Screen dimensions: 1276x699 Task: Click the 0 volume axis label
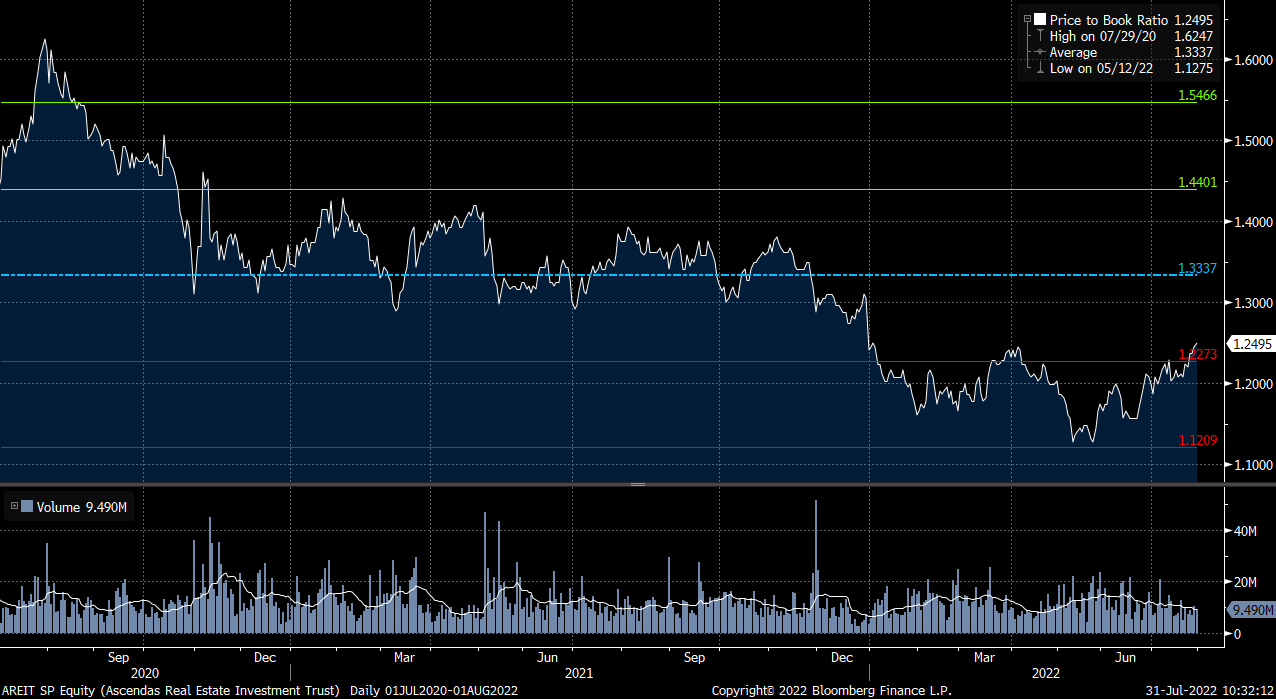coord(1237,634)
